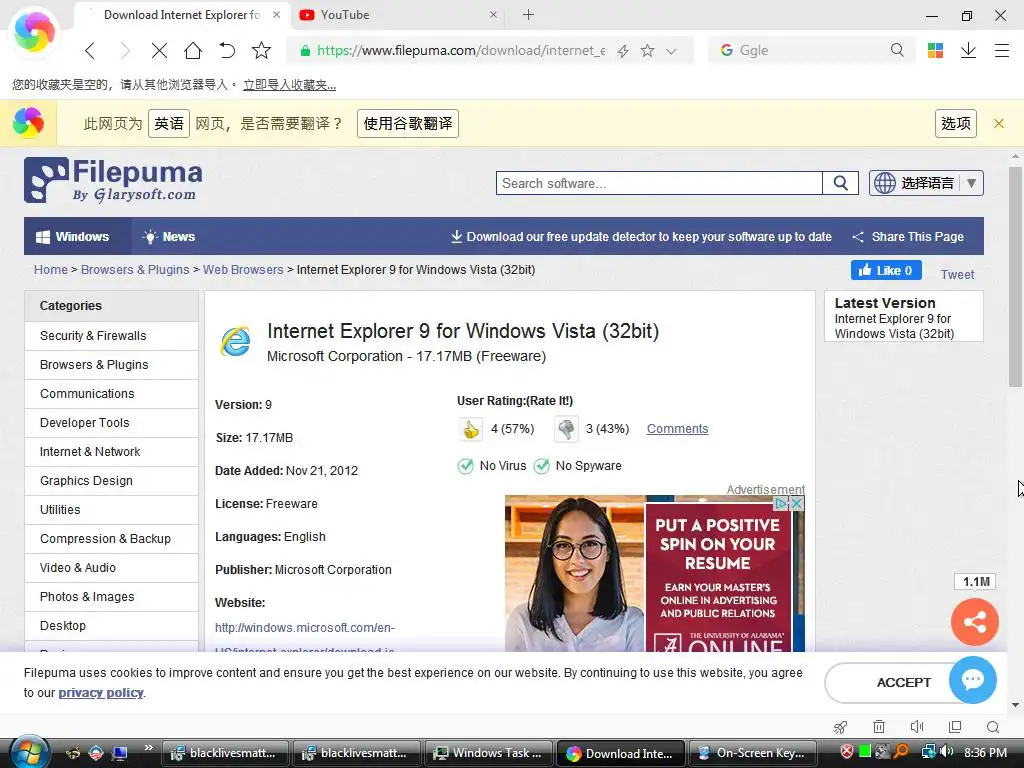The width and height of the screenshot is (1024, 768).
Task: Open the Windows menu item in the nav bar
Action: [72, 236]
